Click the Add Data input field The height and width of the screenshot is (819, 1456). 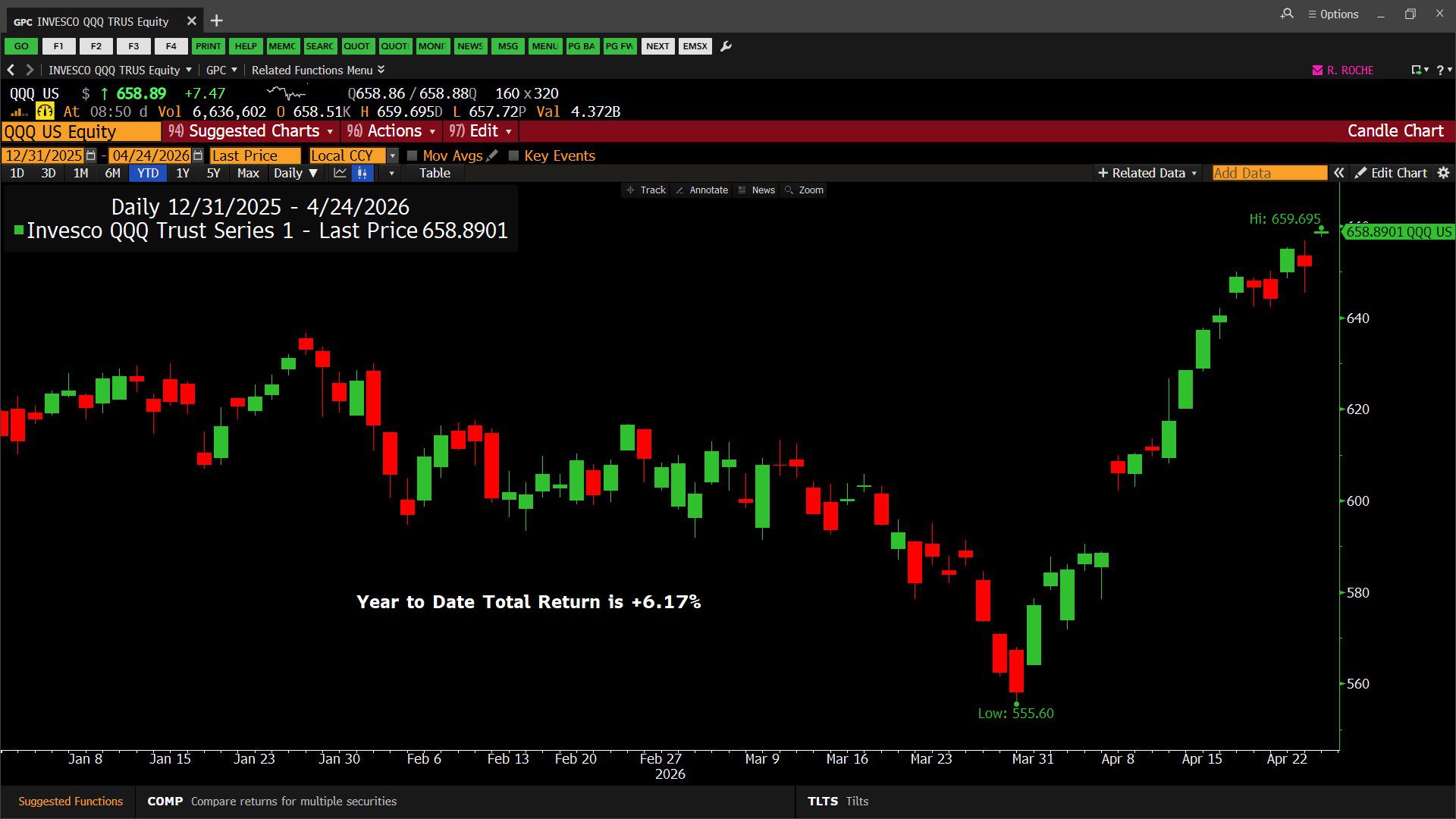click(x=1269, y=173)
